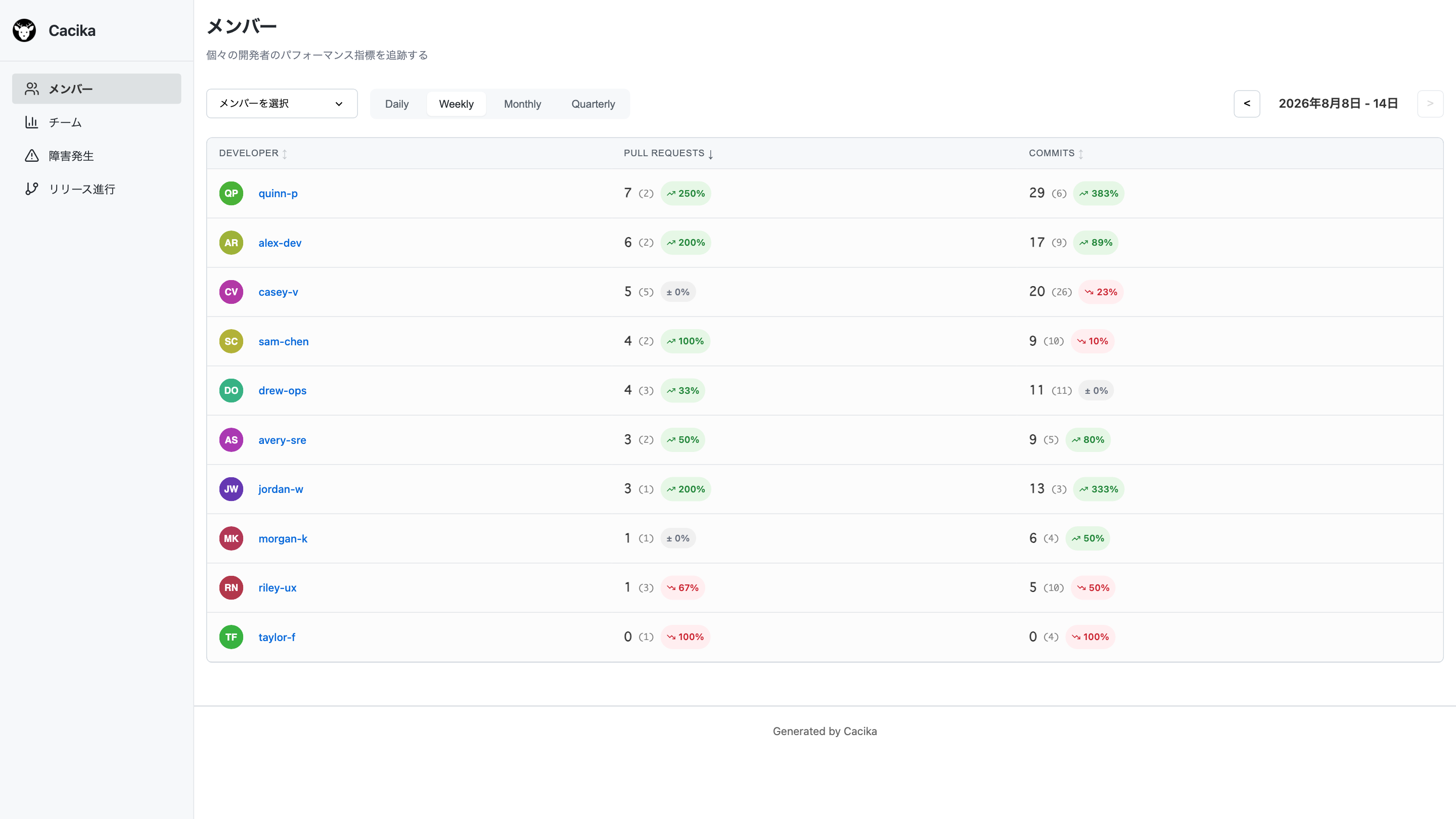The image size is (1456, 819).
Task: Click the bar chart icon beside チーム
Action: point(32,122)
